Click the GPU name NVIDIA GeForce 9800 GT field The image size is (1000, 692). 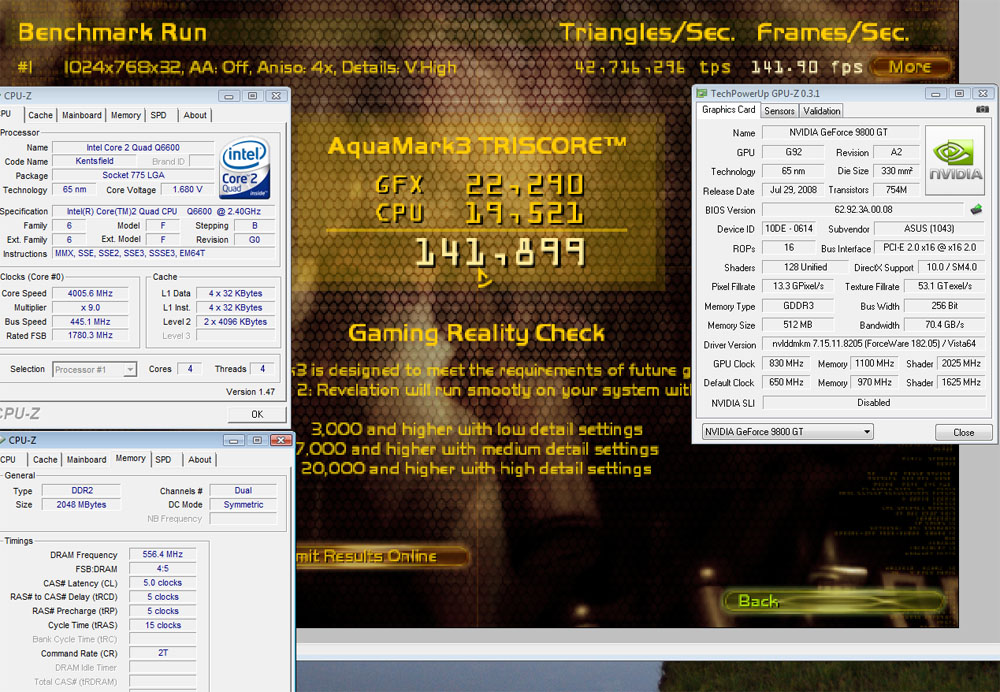click(839, 133)
